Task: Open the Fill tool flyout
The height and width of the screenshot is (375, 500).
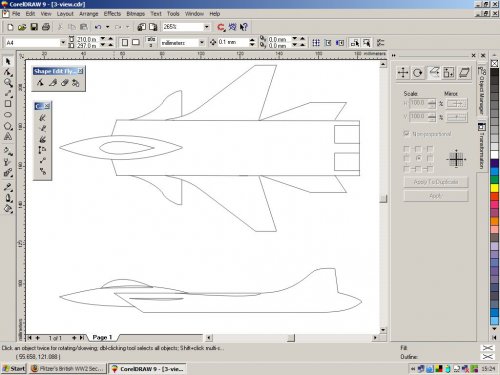Action: coord(8,209)
